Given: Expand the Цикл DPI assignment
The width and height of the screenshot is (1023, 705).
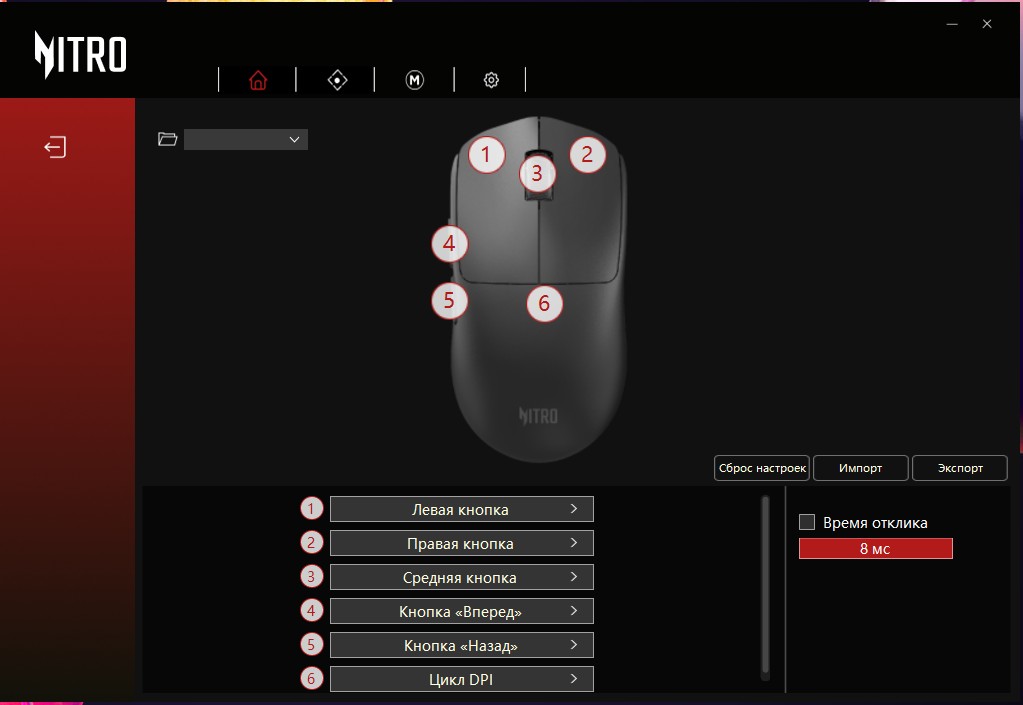Looking at the screenshot, I should pyautogui.click(x=461, y=679).
